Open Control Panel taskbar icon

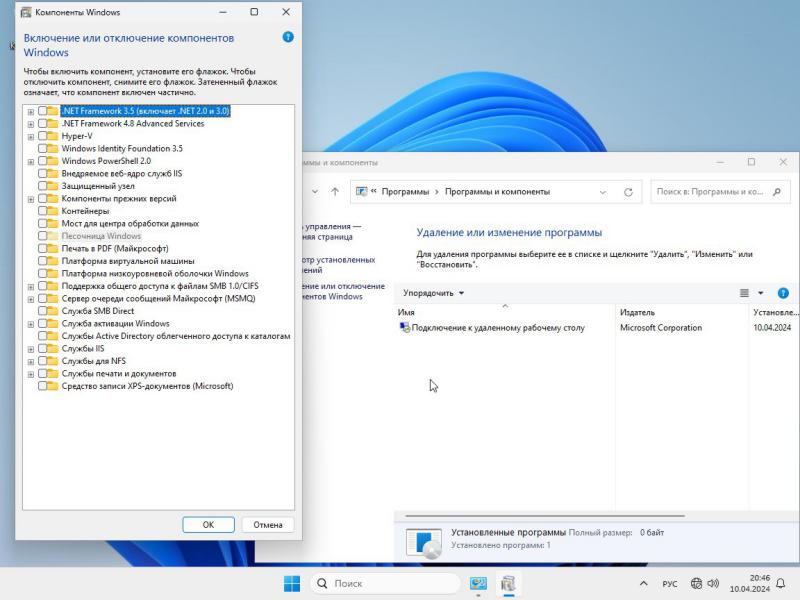point(478,584)
